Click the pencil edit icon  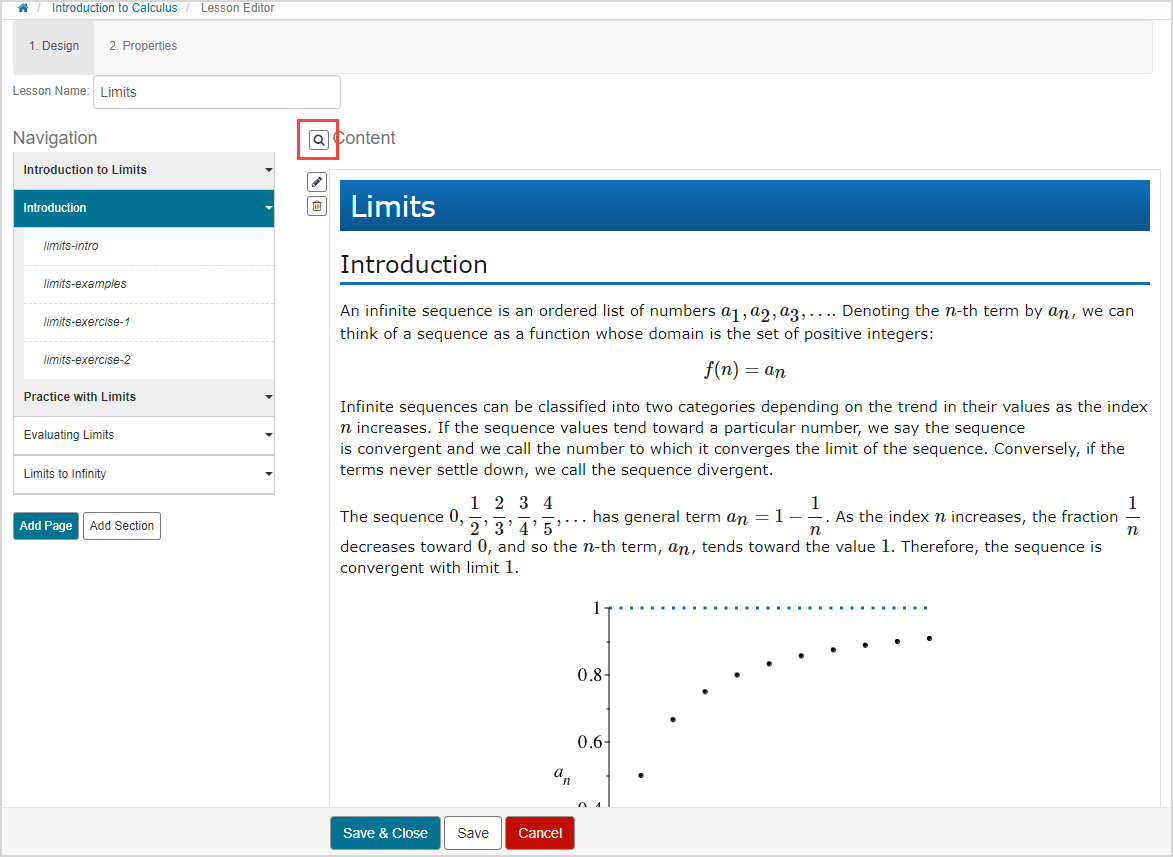[x=317, y=182]
